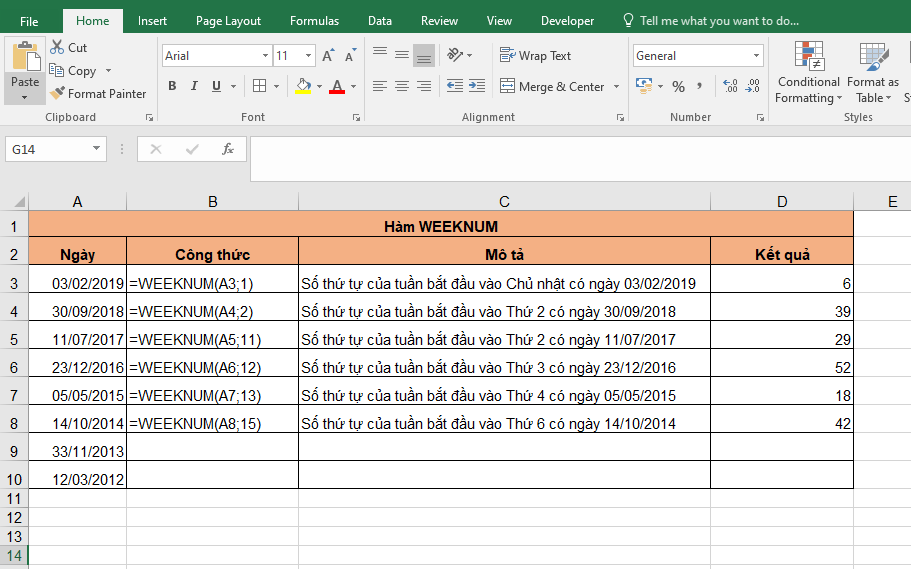Toggle Wrap Text option
This screenshot has width=911, height=569.
pyautogui.click(x=535, y=56)
